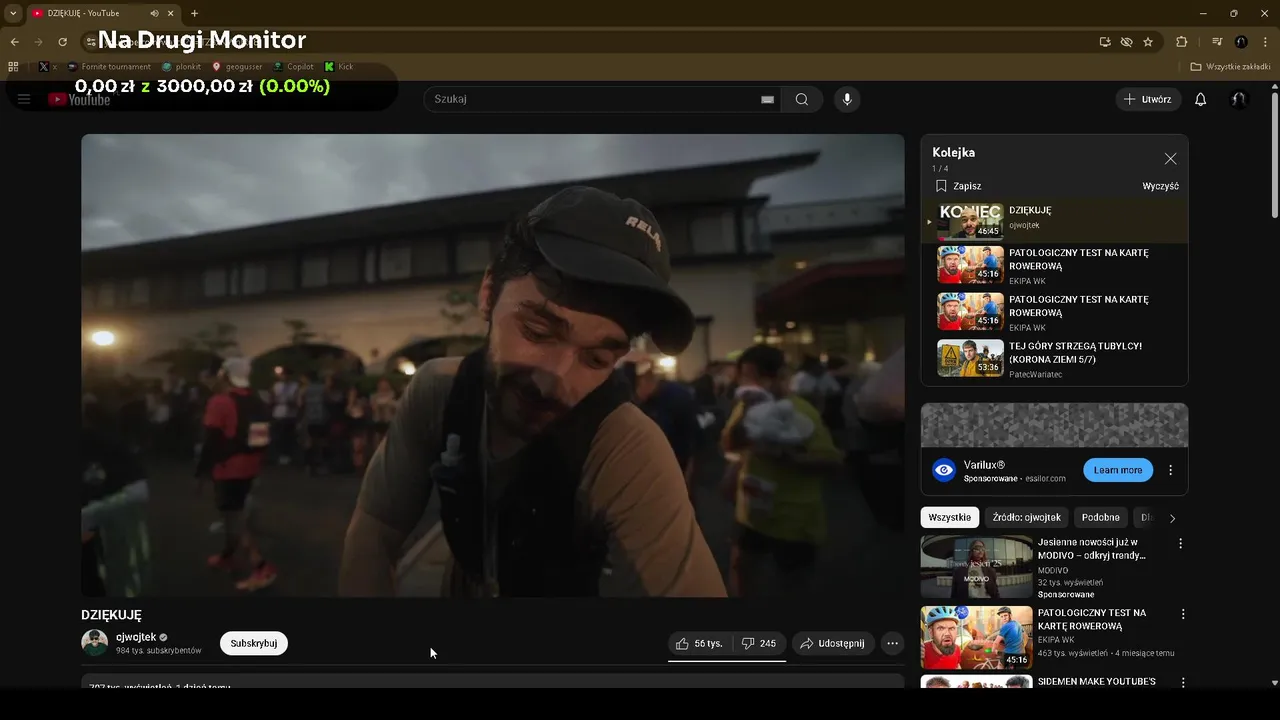Dislike the video showing 245

pos(758,643)
